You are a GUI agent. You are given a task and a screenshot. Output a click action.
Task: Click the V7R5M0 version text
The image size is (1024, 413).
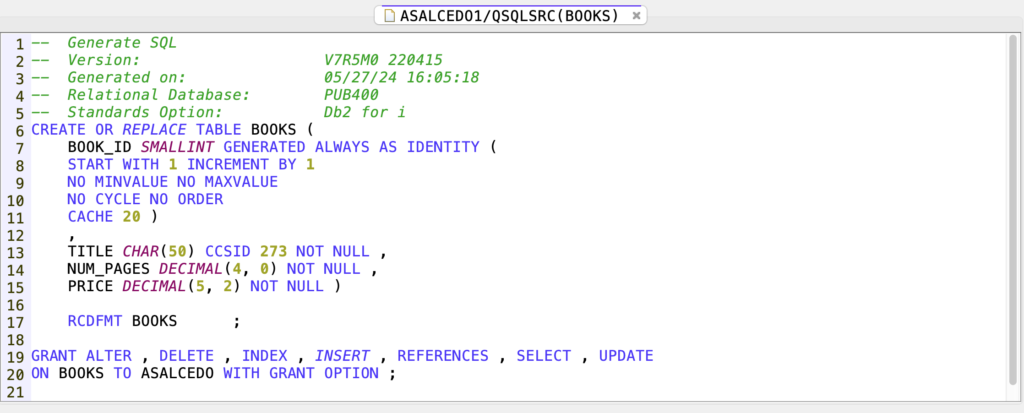355,60
